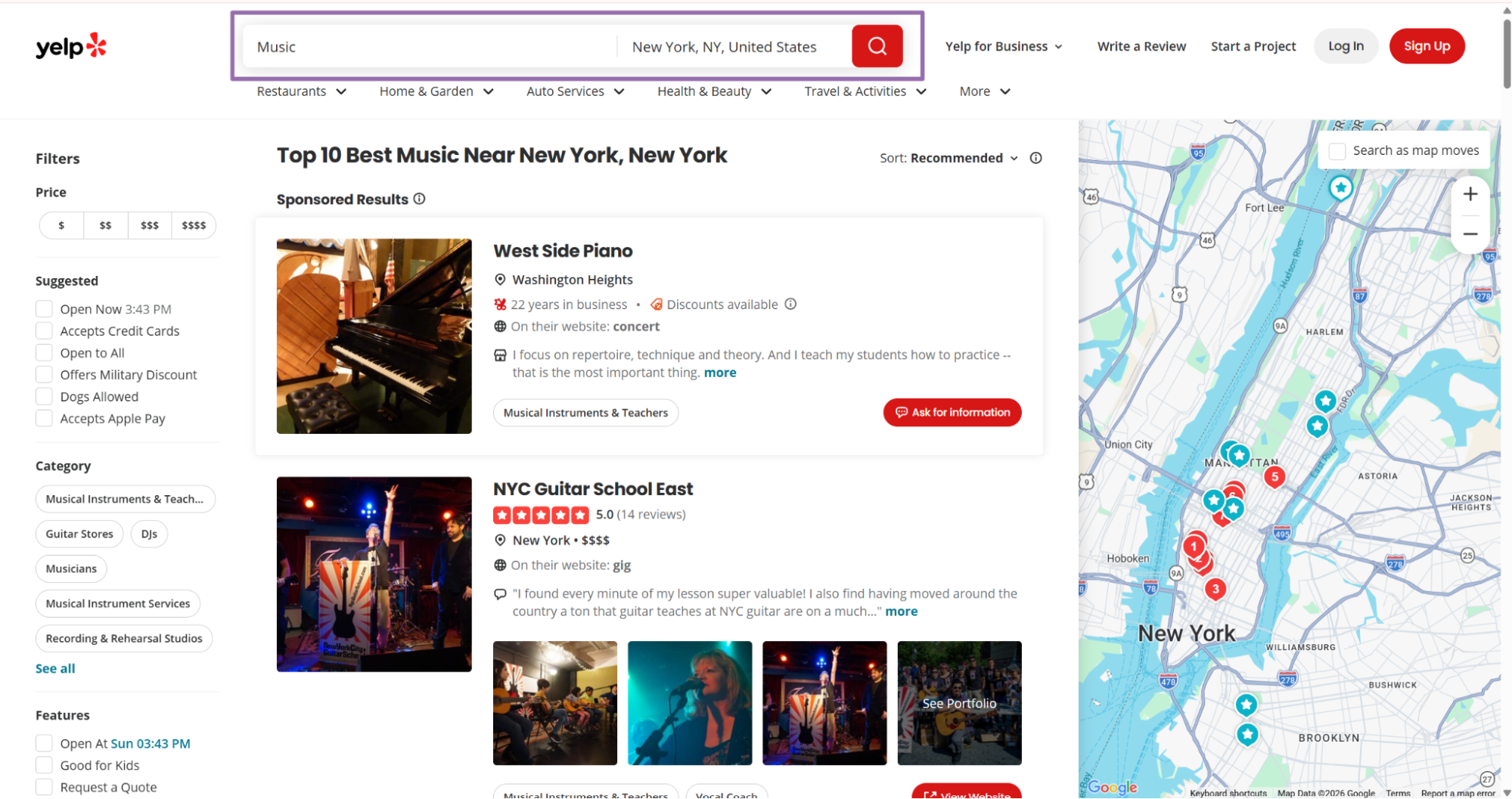1512x799 pixels.
Task: Click the five-star rating of NYC Guitar School East
Action: coord(541,515)
